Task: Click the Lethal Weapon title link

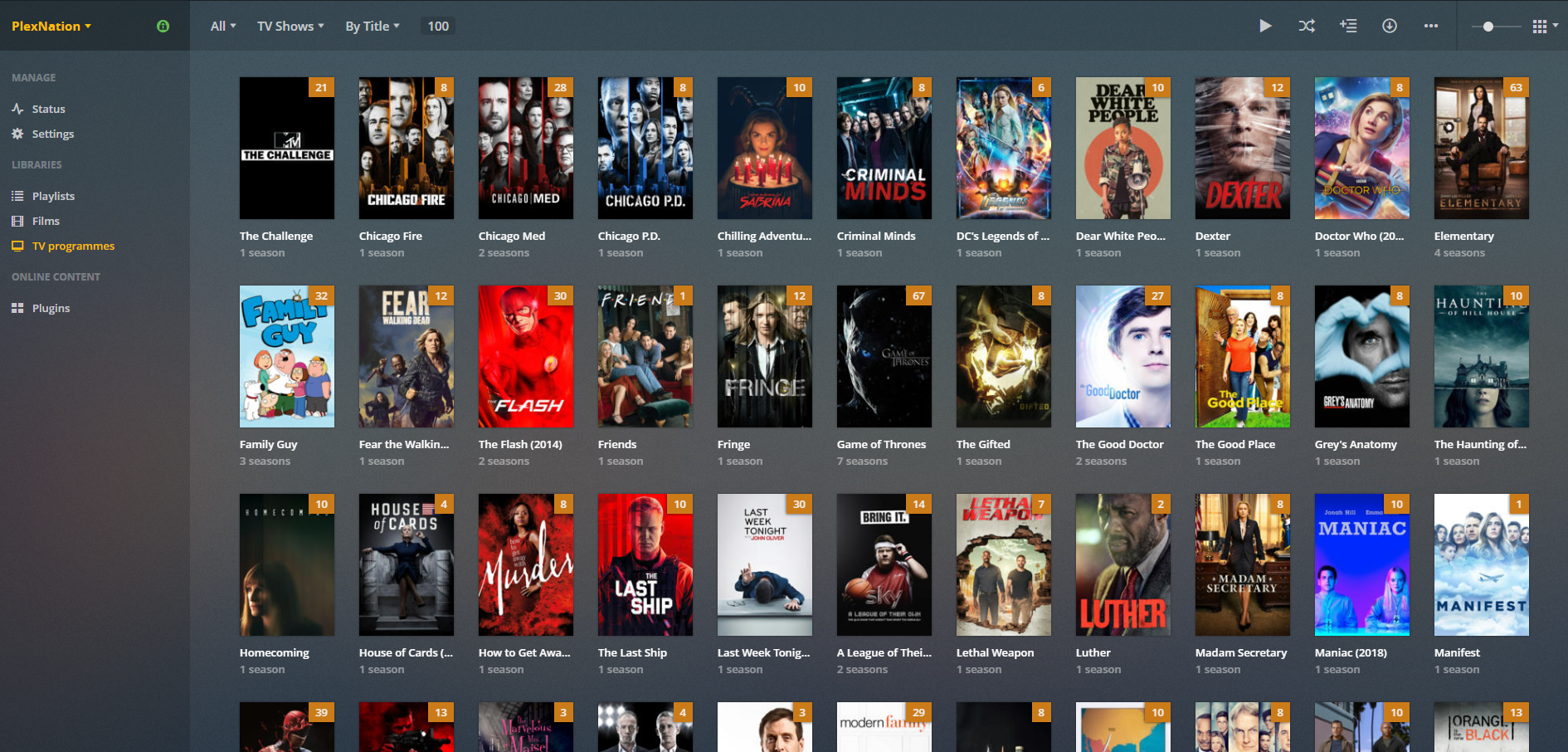Action: pos(995,652)
